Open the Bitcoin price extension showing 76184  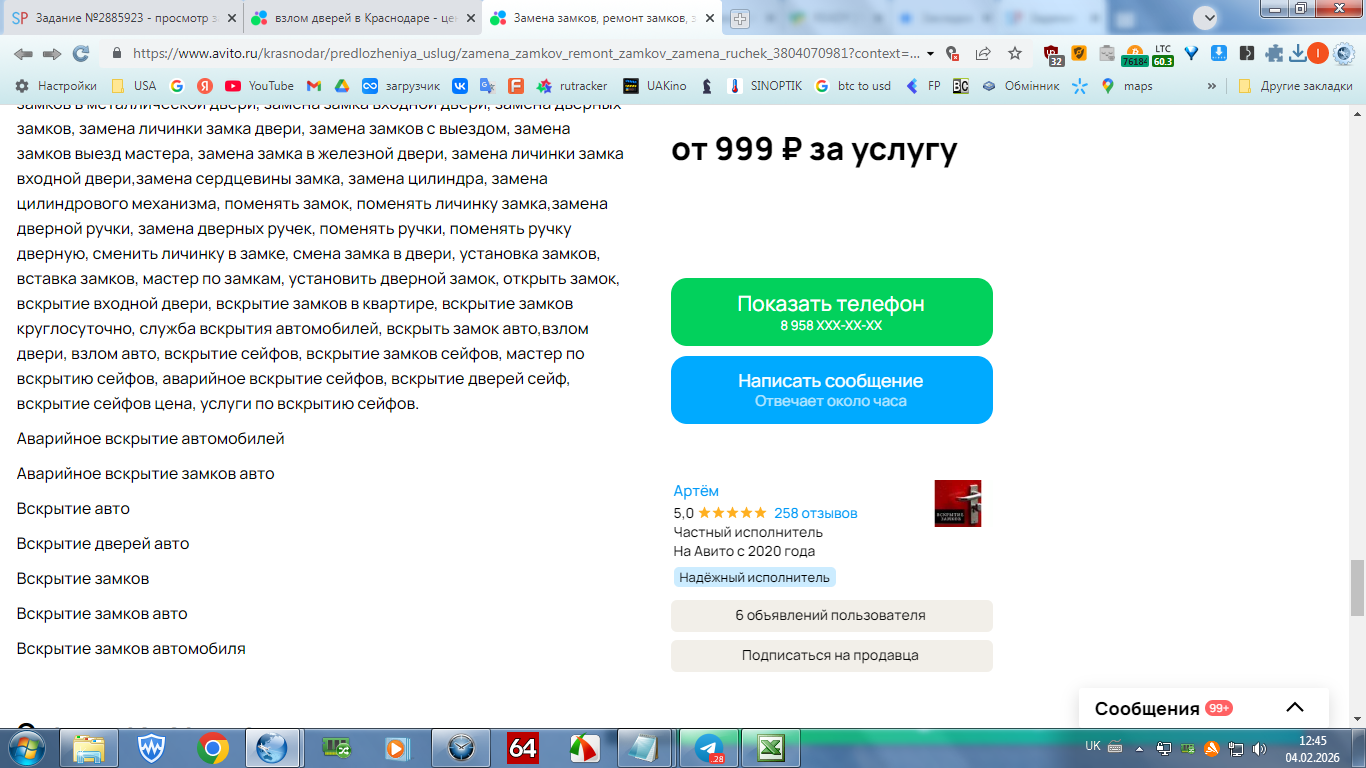pos(1134,55)
